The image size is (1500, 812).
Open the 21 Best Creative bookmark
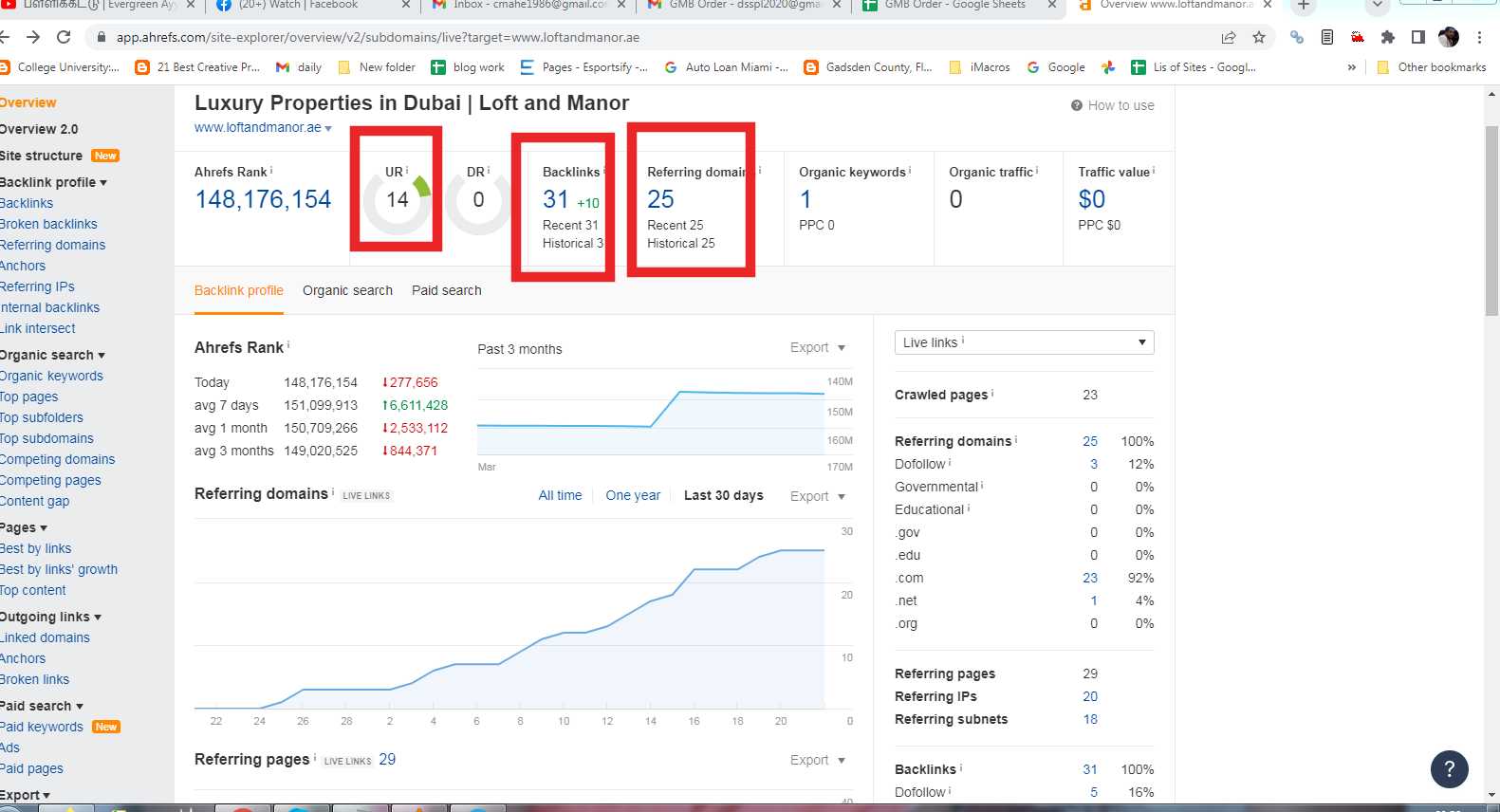tap(197, 67)
